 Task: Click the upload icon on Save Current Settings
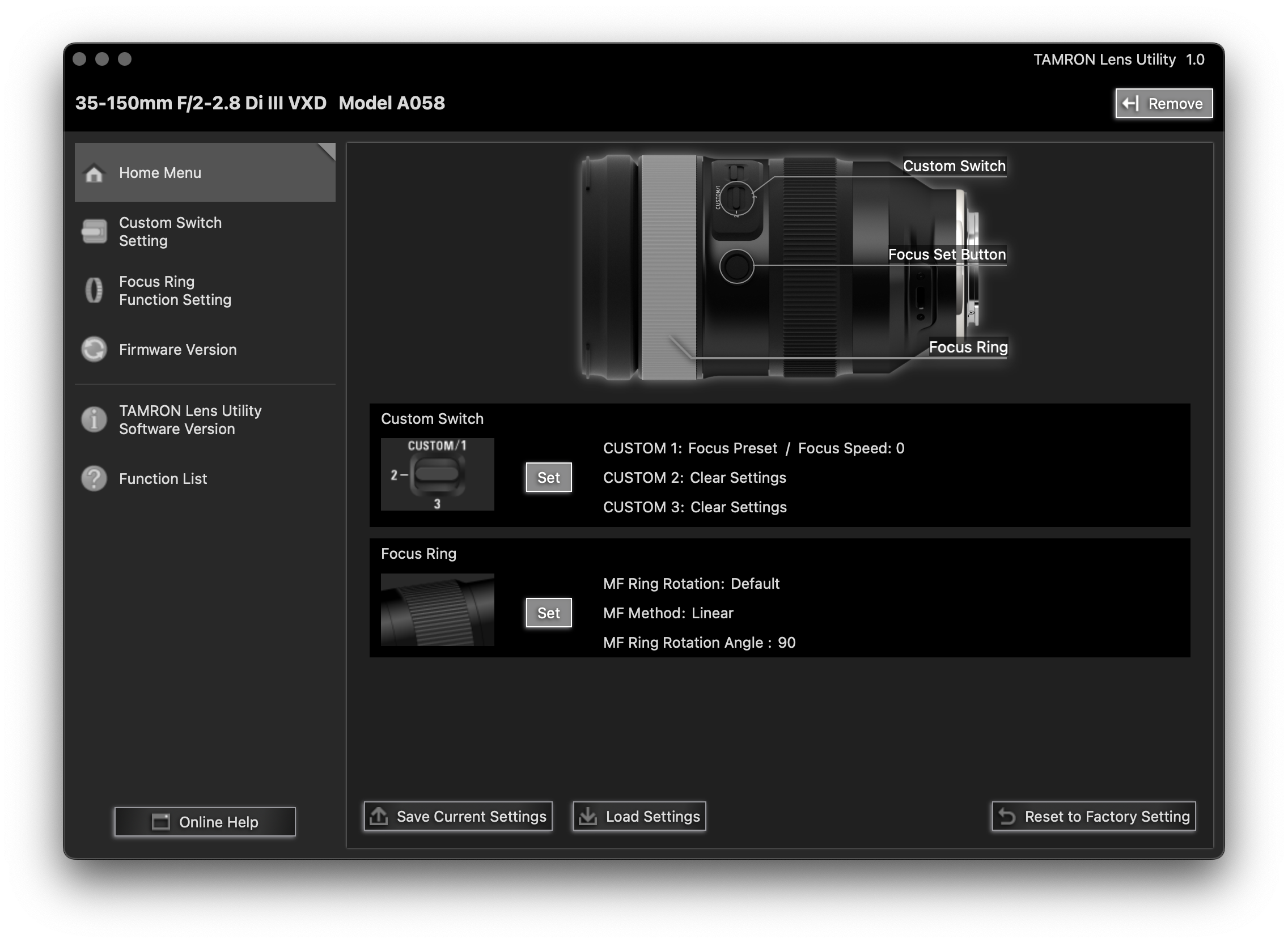pyautogui.click(x=379, y=816)
